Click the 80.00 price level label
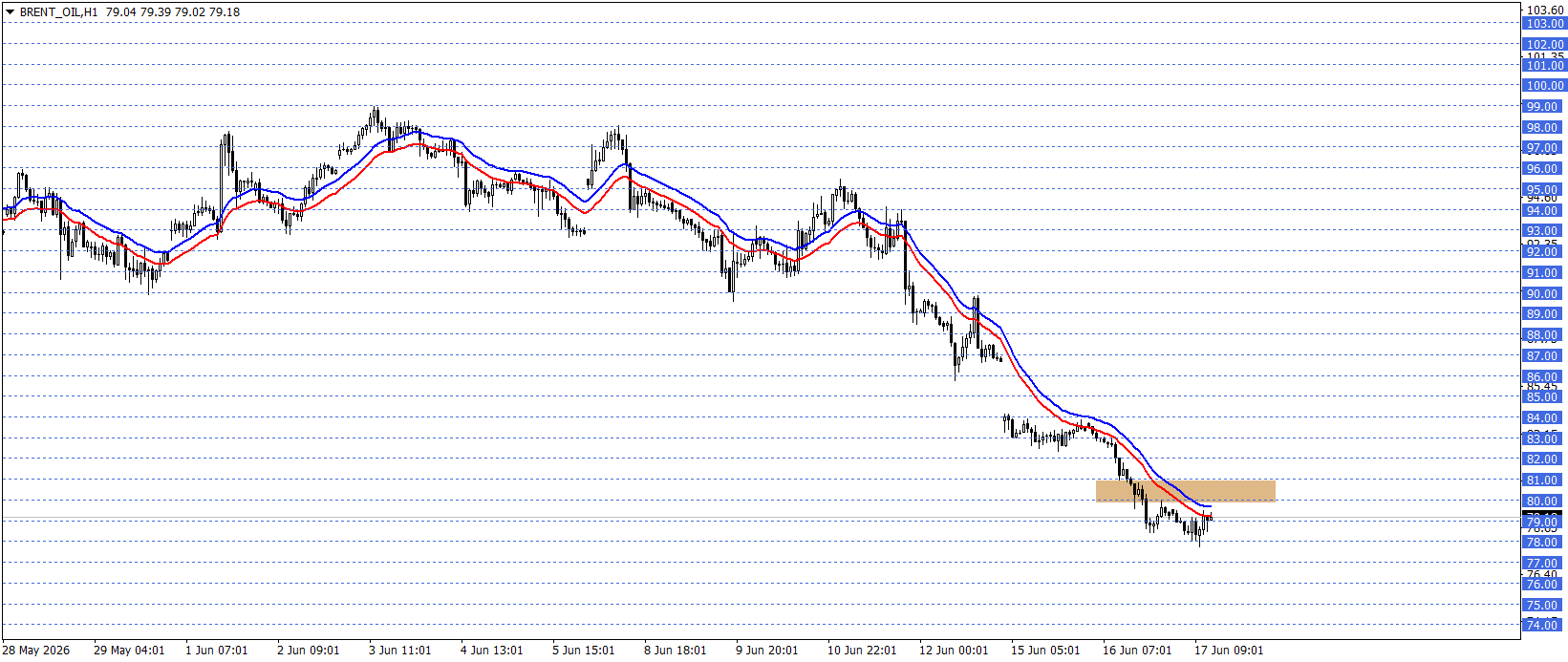 point(1544,502)
